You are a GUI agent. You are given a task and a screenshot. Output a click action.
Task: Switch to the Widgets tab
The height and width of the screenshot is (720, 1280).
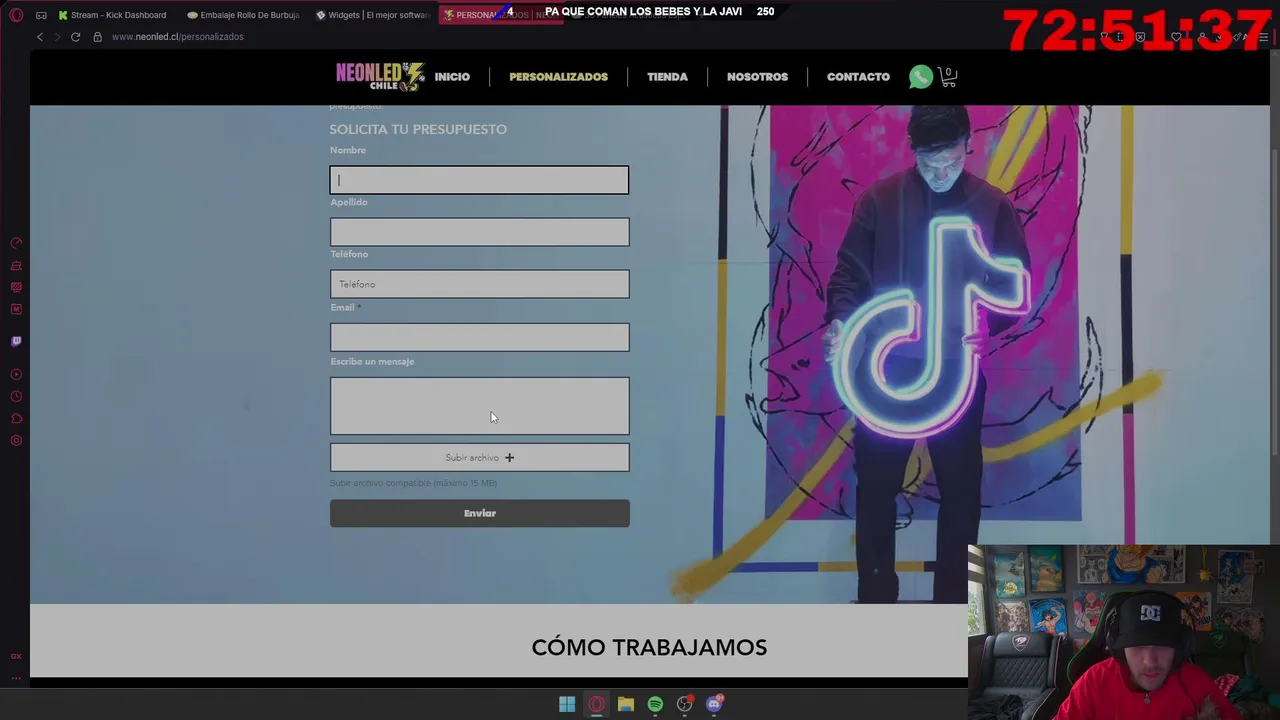click(372, 15)
